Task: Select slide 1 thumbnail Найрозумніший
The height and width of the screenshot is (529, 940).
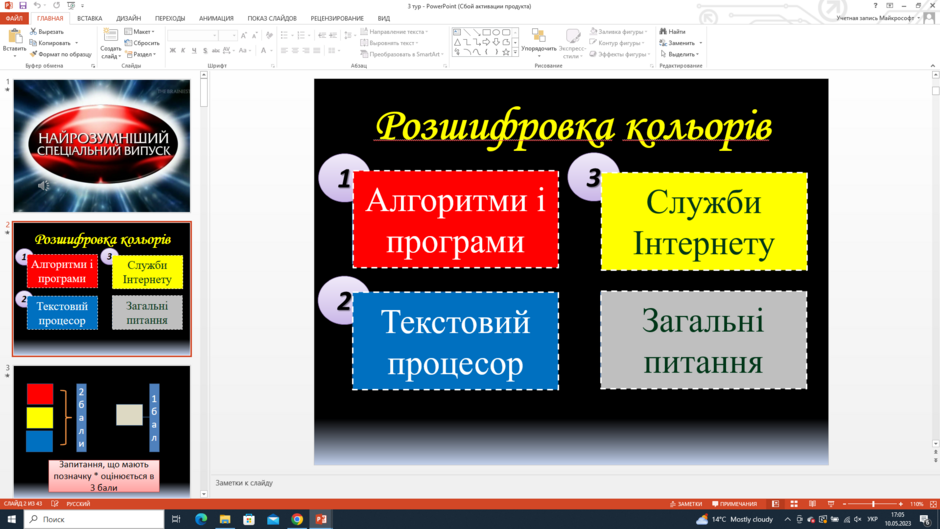Action: 102,146
